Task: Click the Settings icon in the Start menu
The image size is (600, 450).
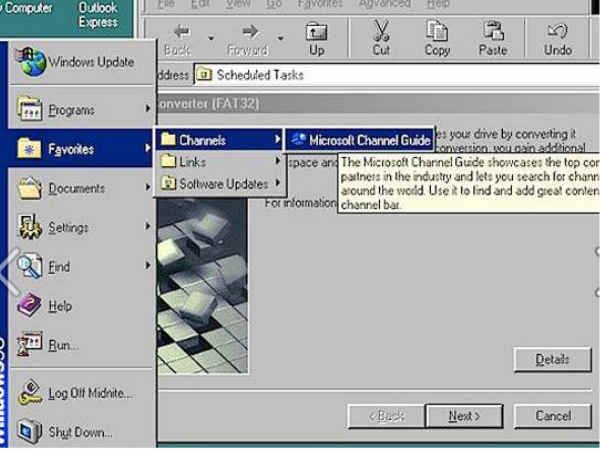Action: pyautogui.click(x=29, y=227)
